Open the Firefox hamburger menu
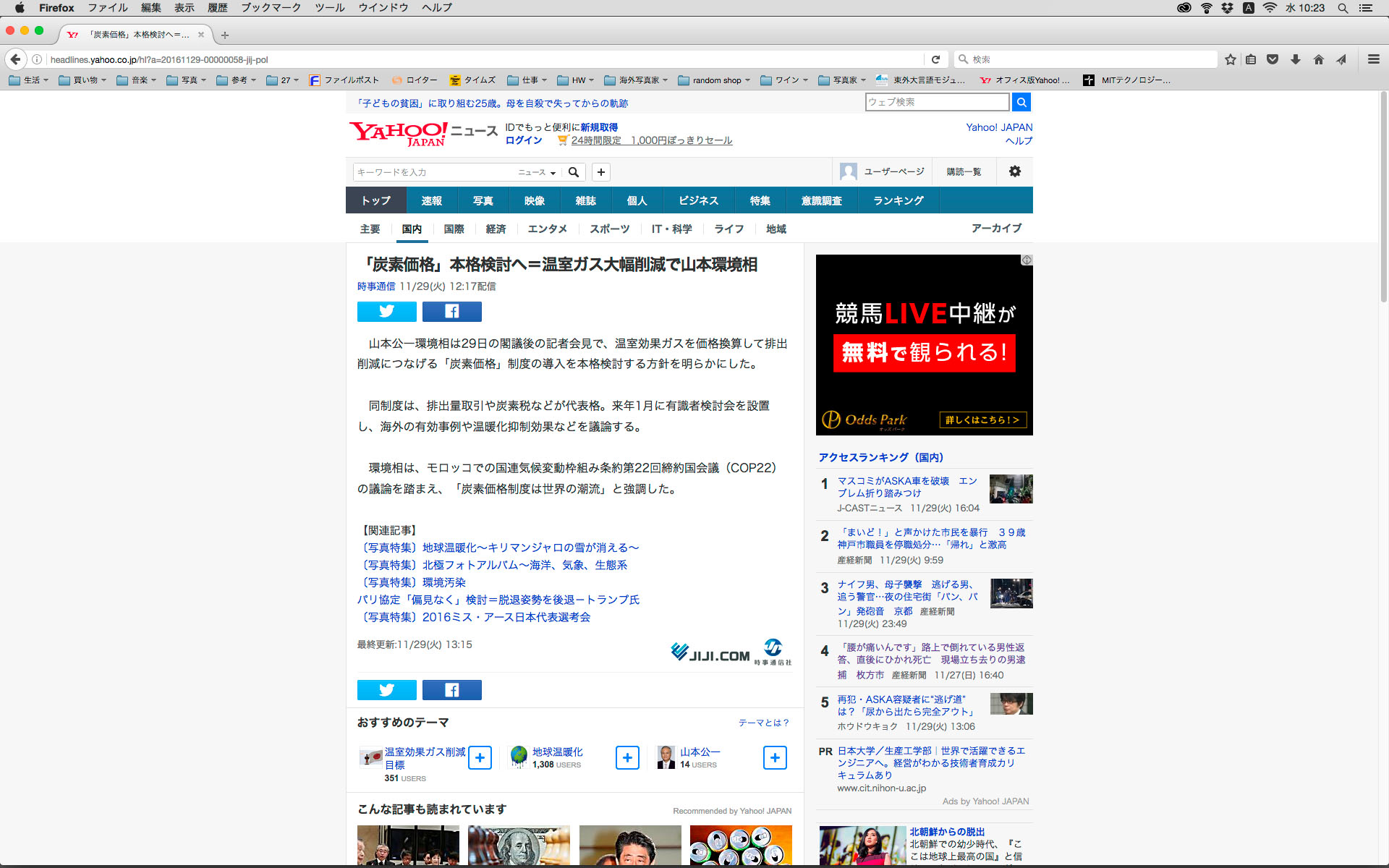The image size is (1389, 868). pyautogui.click(x=1373, y=59)
